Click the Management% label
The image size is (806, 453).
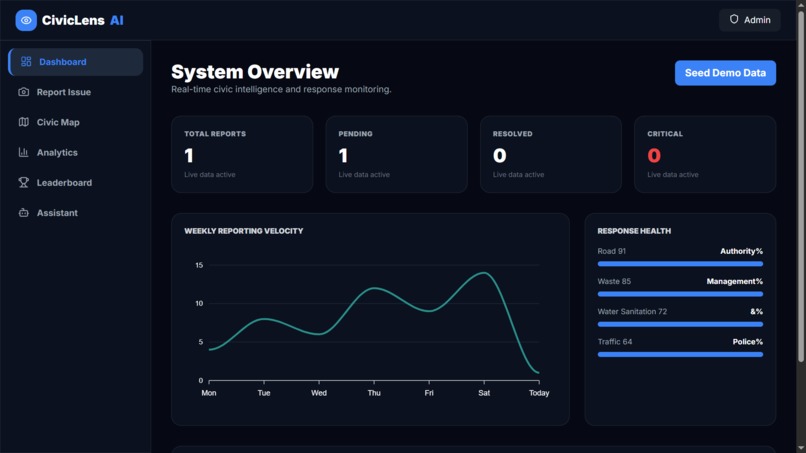tap(735, 281)
